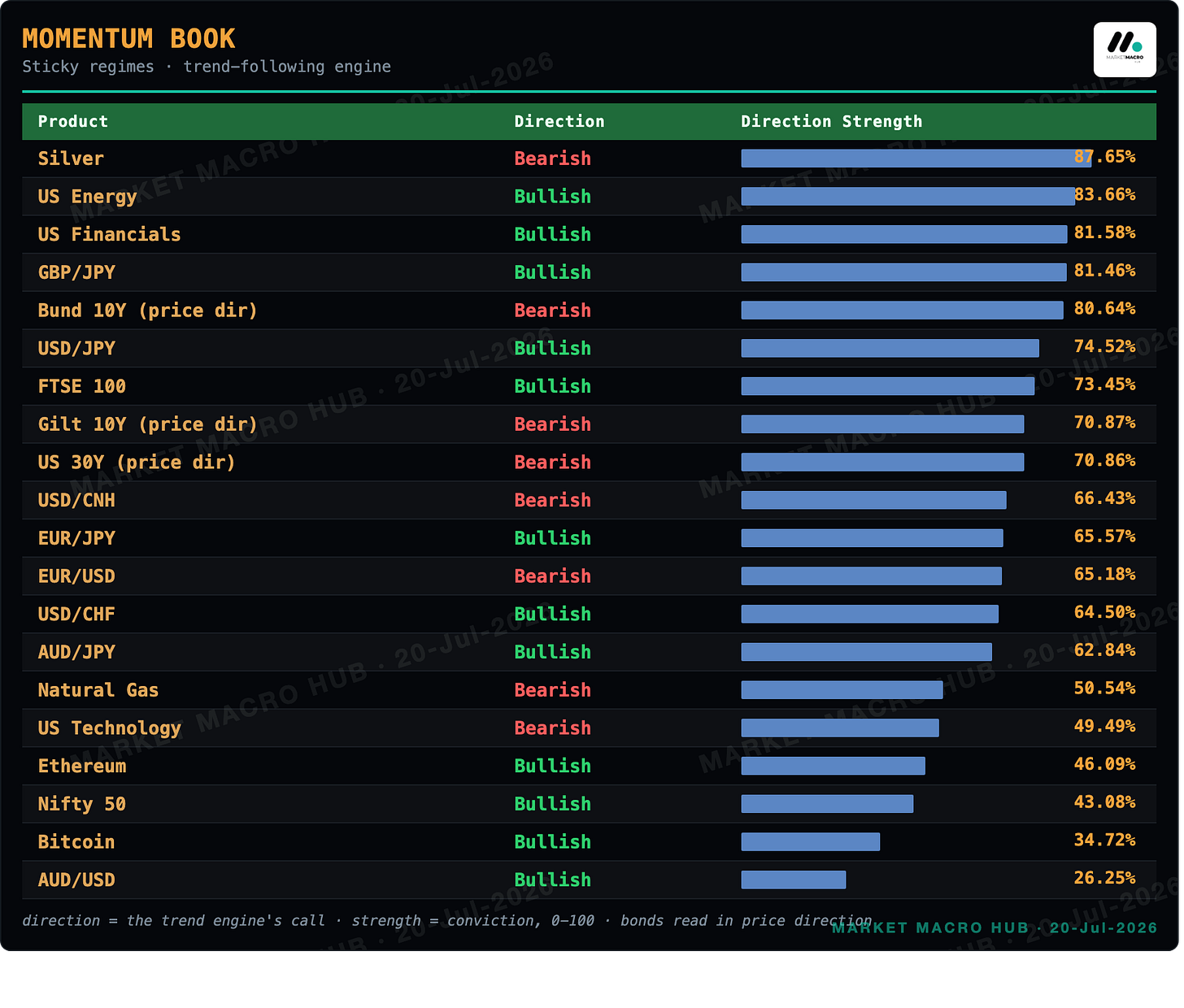Select the US Technology product label
Viewport: 1184px width, 1008px height.
pyautogui.click(x=110, y=728)
